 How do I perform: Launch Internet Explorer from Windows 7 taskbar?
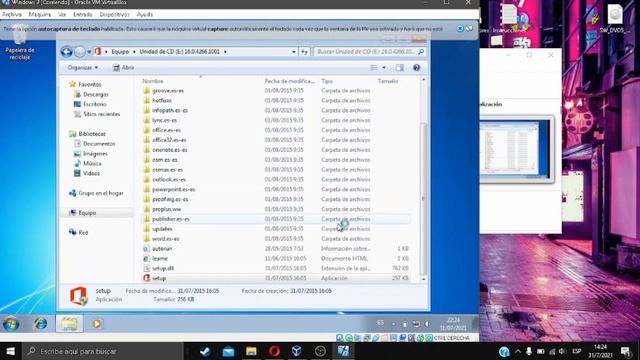[x=40, y=324]
